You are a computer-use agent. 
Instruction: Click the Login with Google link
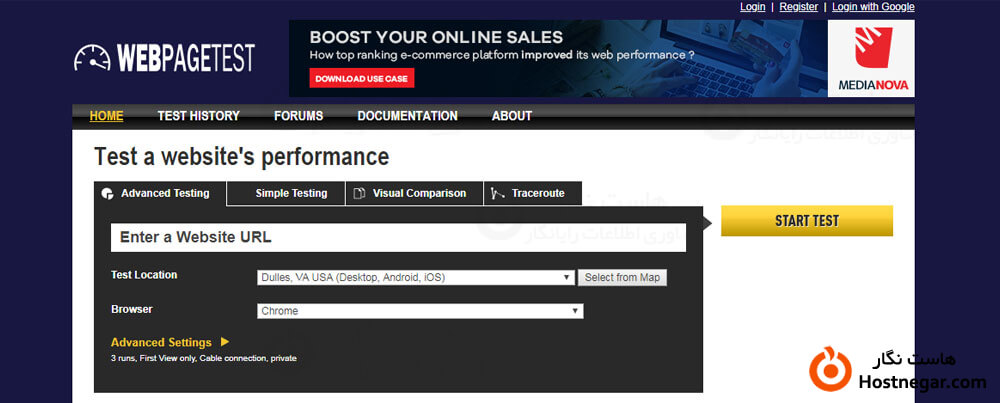[873, 7]
